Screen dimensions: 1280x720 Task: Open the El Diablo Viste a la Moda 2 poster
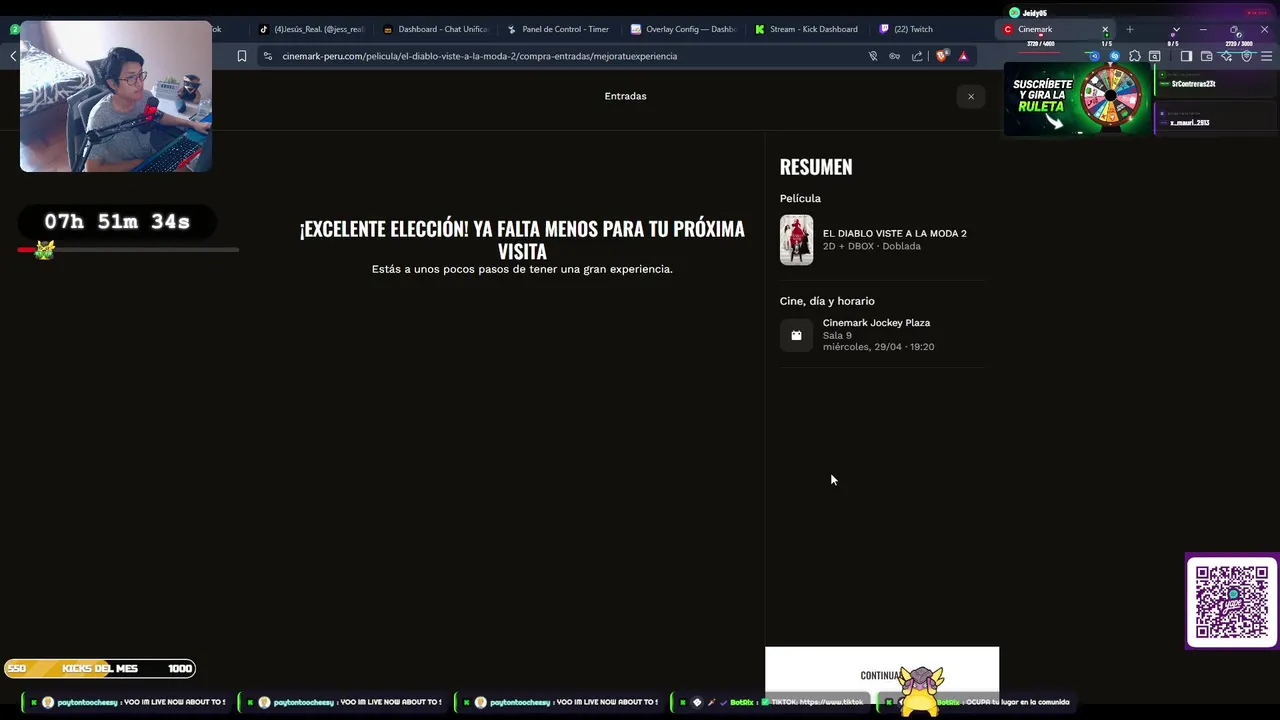797,240
